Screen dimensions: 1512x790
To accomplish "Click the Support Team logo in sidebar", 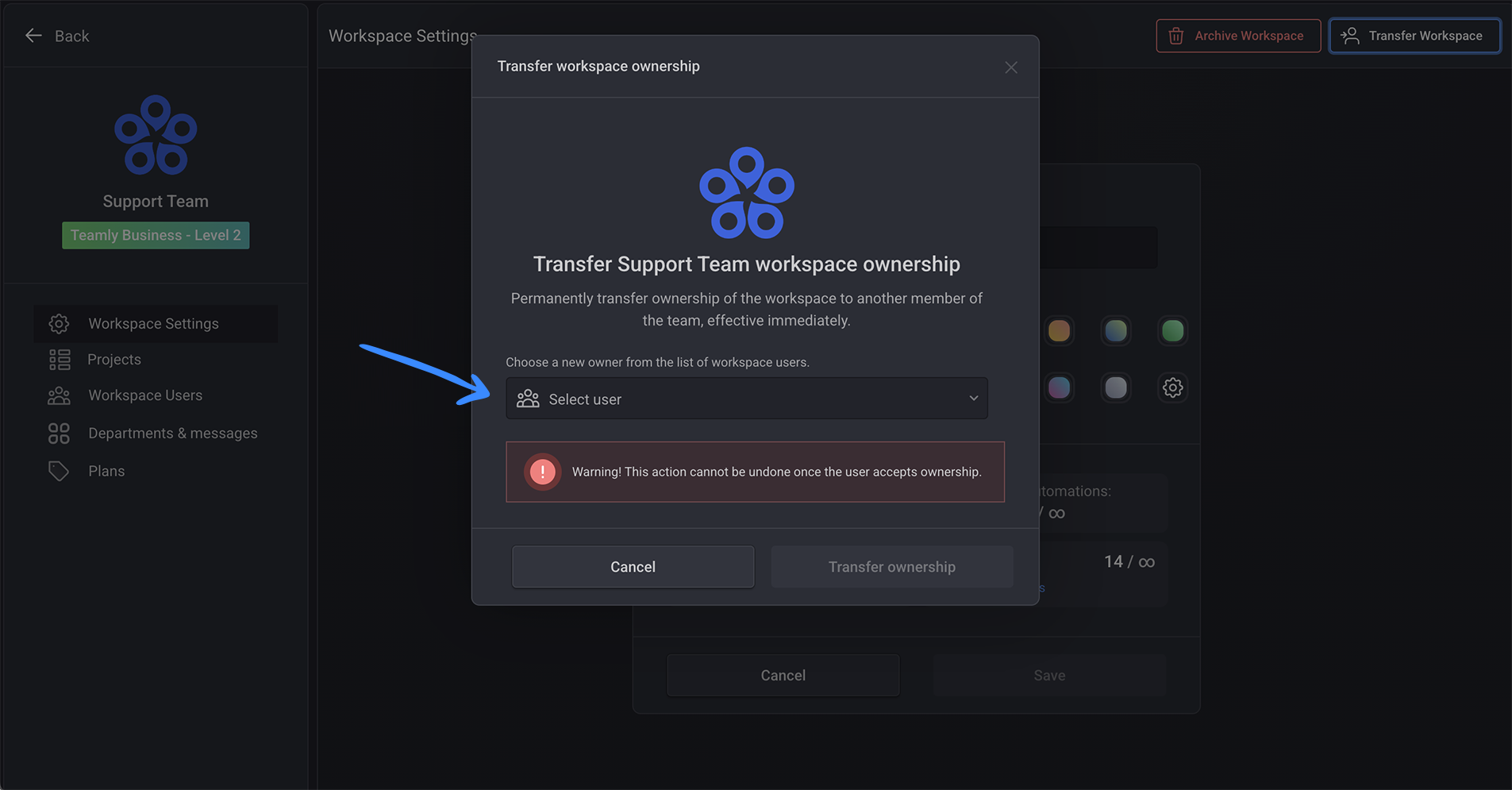I will 156,136.
